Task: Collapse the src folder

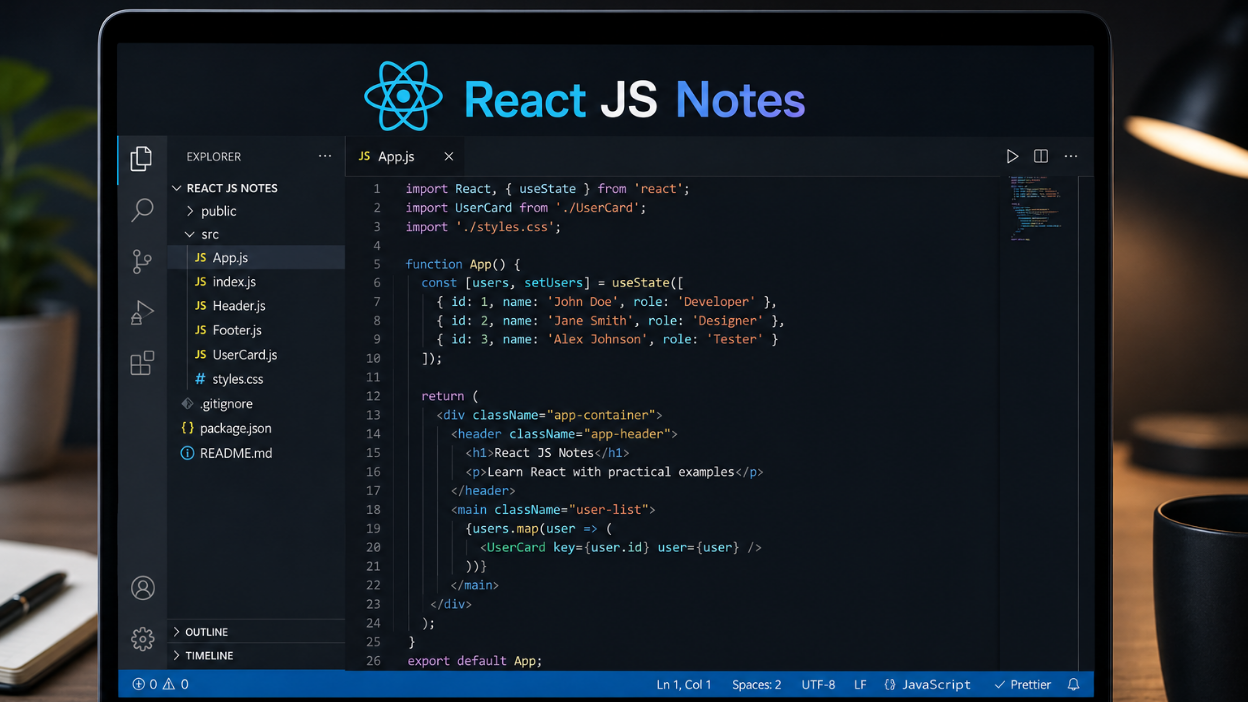Action: pos(190,234)
